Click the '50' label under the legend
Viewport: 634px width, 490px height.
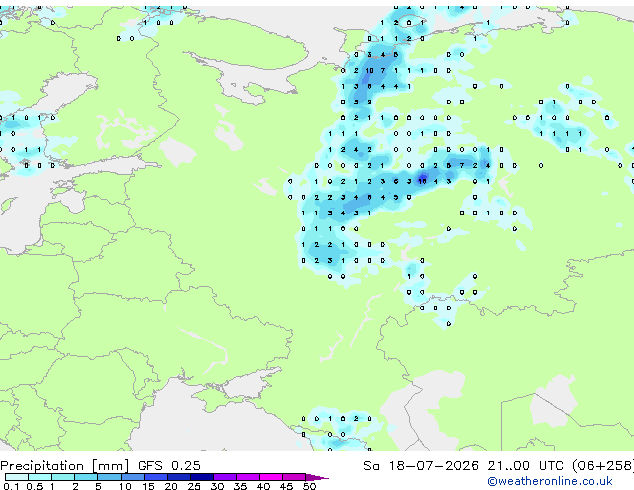(309, 486)
